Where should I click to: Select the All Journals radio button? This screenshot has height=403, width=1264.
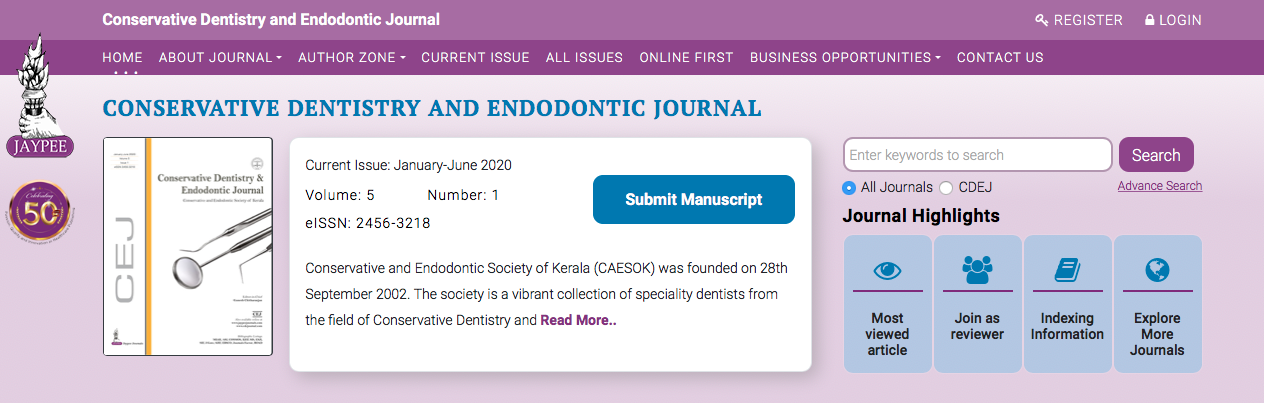point(850,187)
